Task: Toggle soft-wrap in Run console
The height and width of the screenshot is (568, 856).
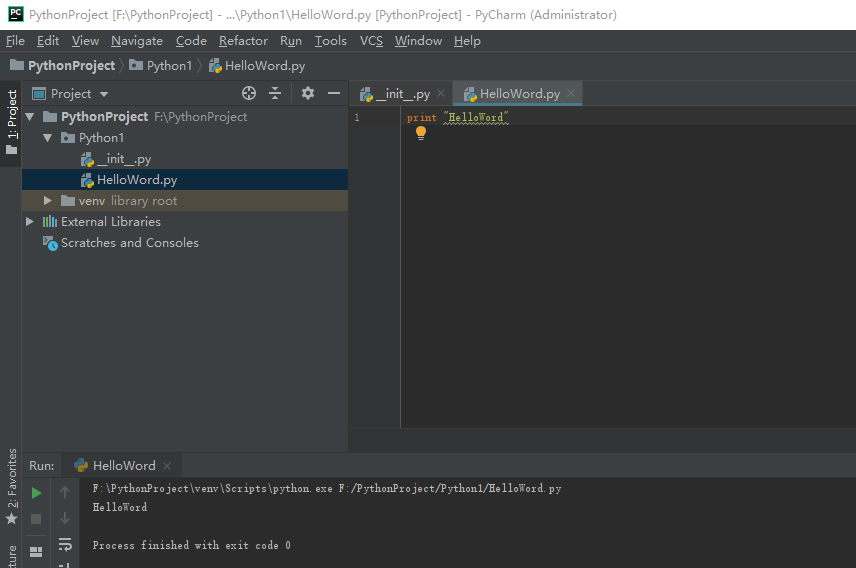Action: pos(65,544)
